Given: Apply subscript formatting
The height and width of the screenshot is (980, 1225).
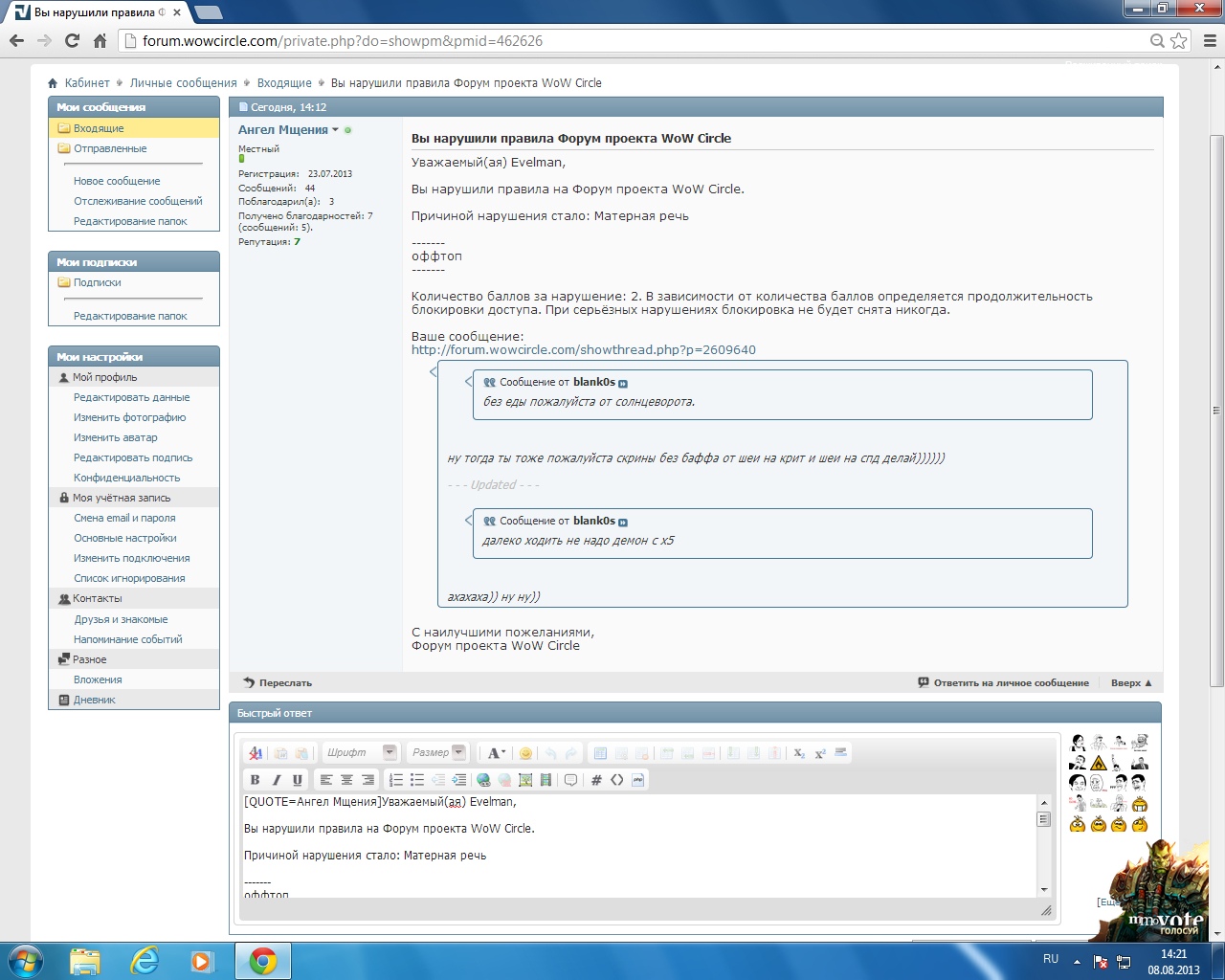Looking at the screenshot, I should coord(799,753).
